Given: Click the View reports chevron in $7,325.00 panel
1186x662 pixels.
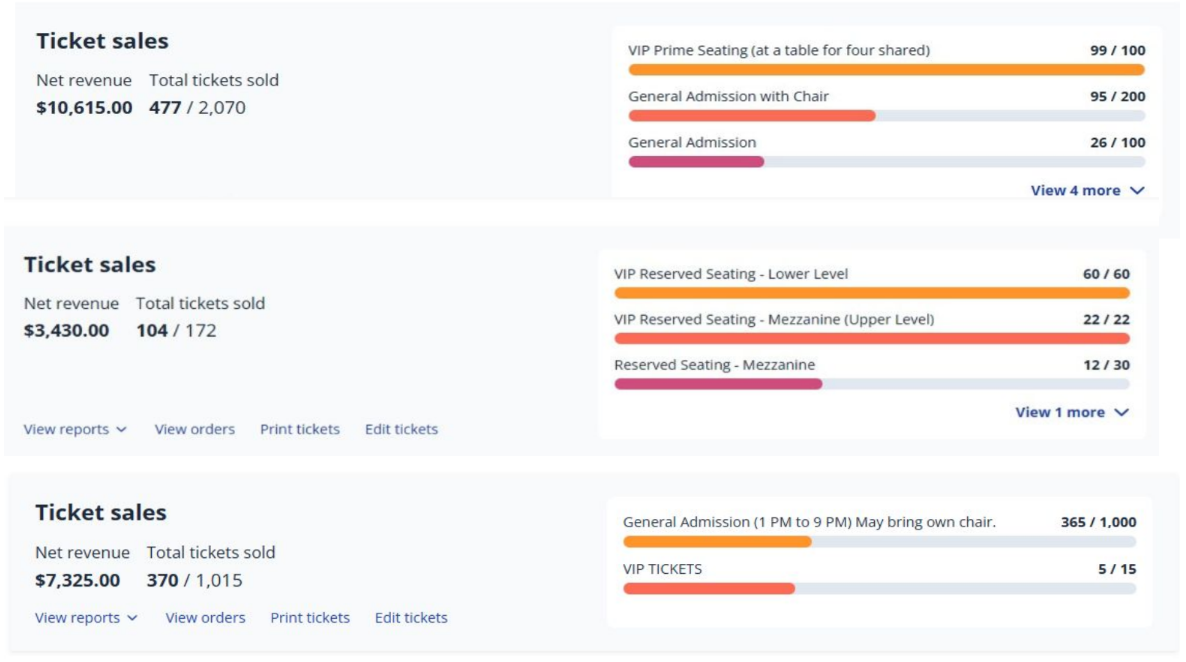Looking at the screenshot, I should [132, 618].
